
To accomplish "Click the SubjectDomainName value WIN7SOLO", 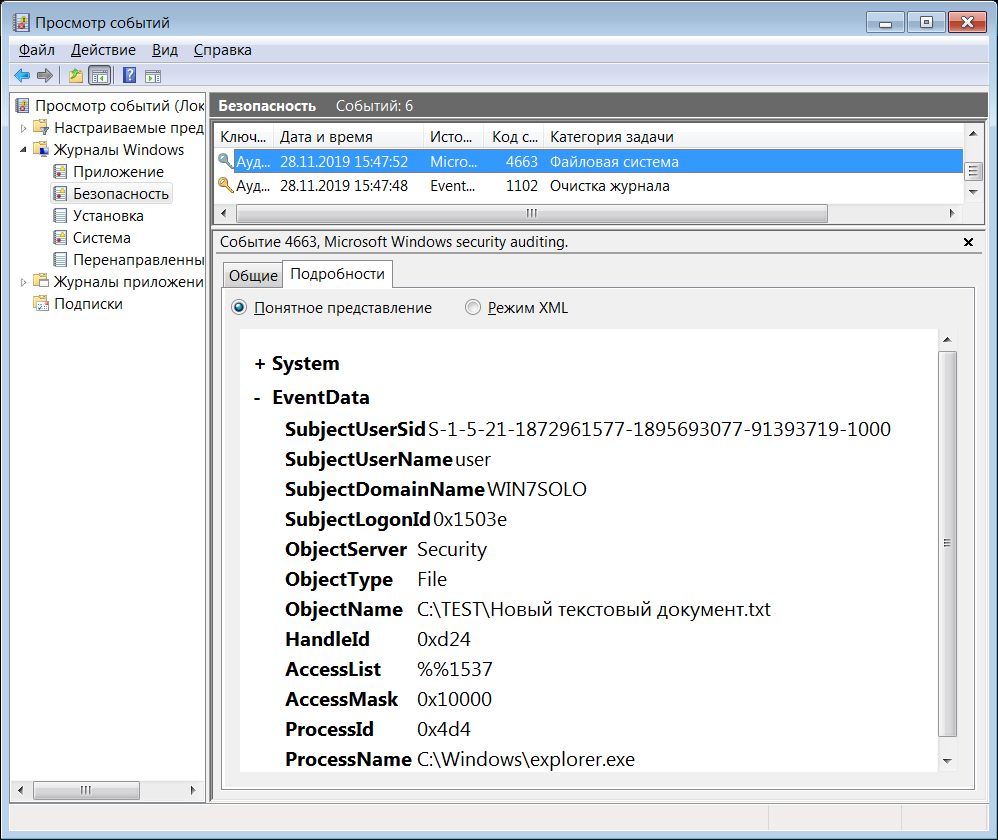I will click(537, 489).
